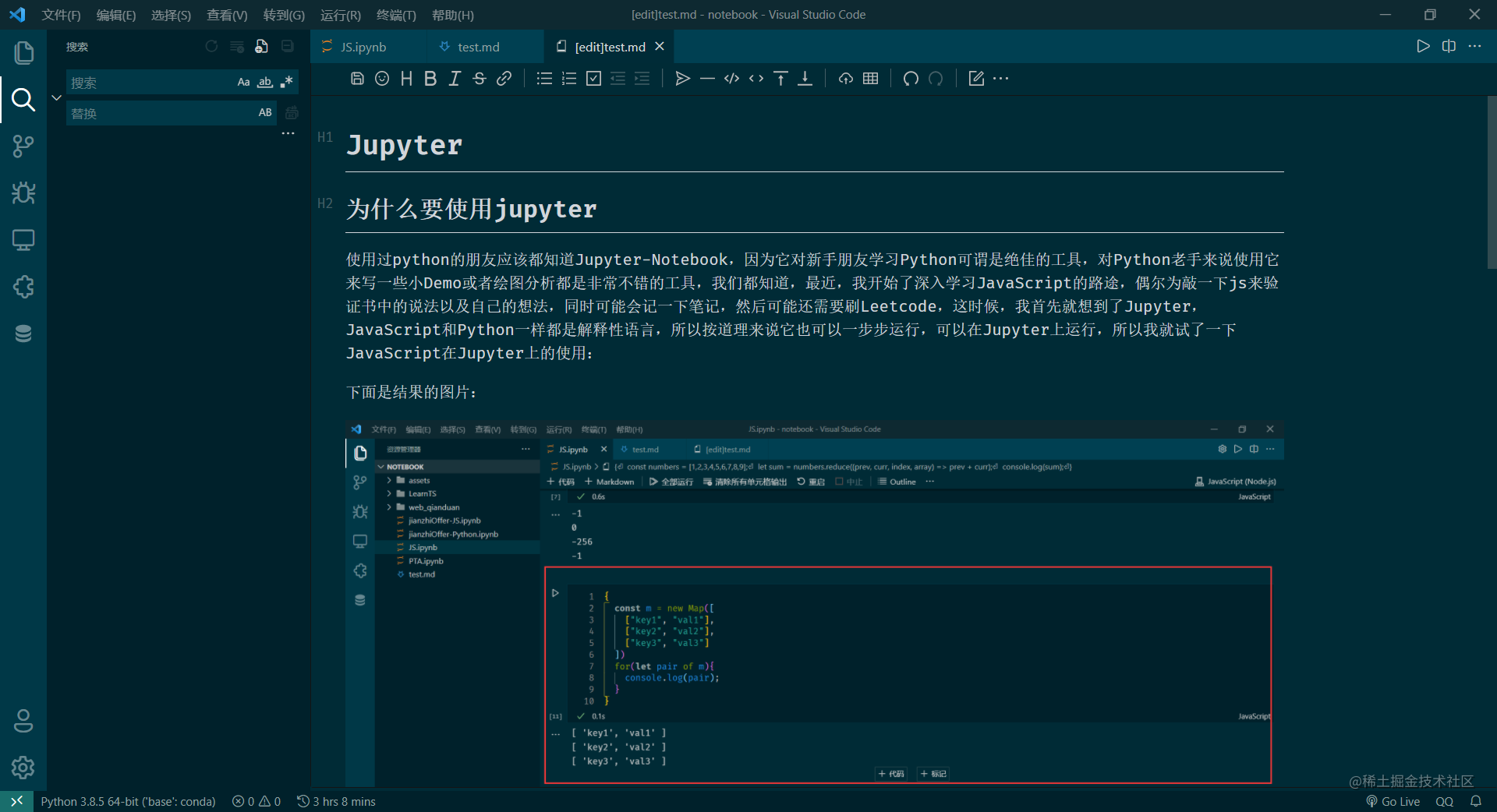Open the Run and Debug sidebar panel
1497x812 pixels.
pyautogui.click(x=23, y=193)
